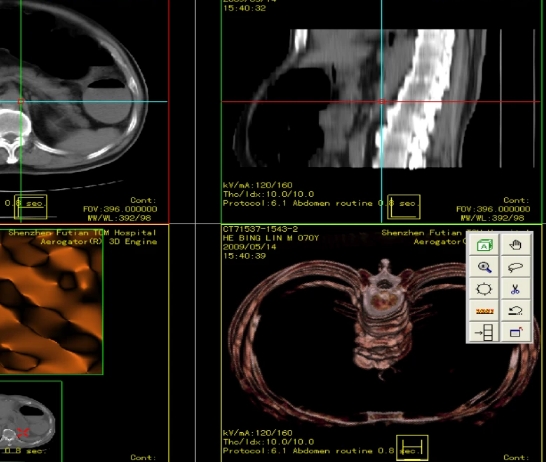This screenshot has width=546, height=462.
Task: Choose the magnifier zoom tool
Action: [x=484, y=267]
